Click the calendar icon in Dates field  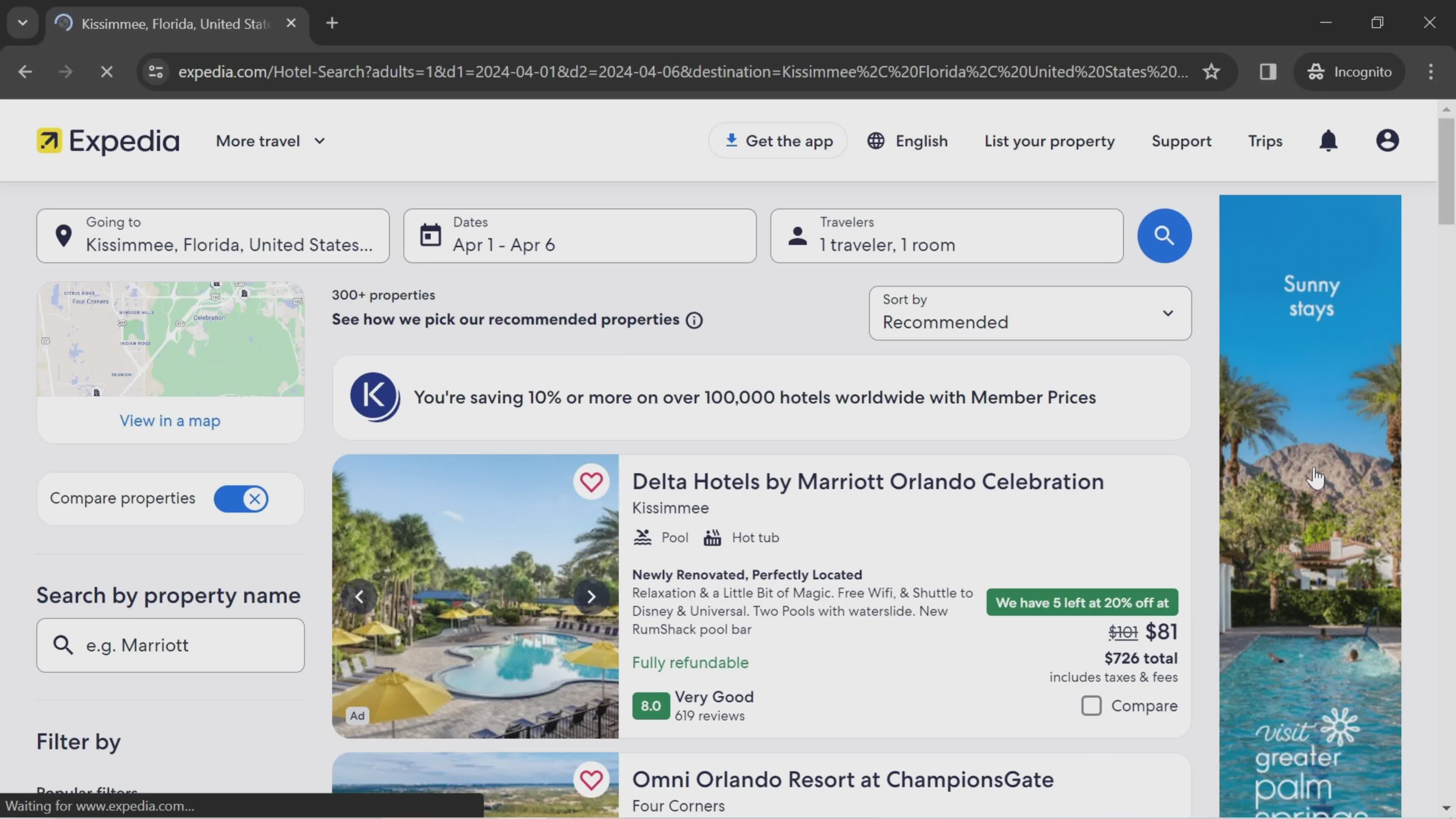430,235
